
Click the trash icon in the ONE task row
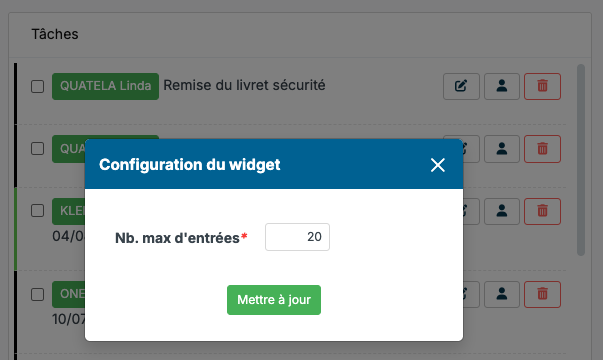tap(542, 295)
